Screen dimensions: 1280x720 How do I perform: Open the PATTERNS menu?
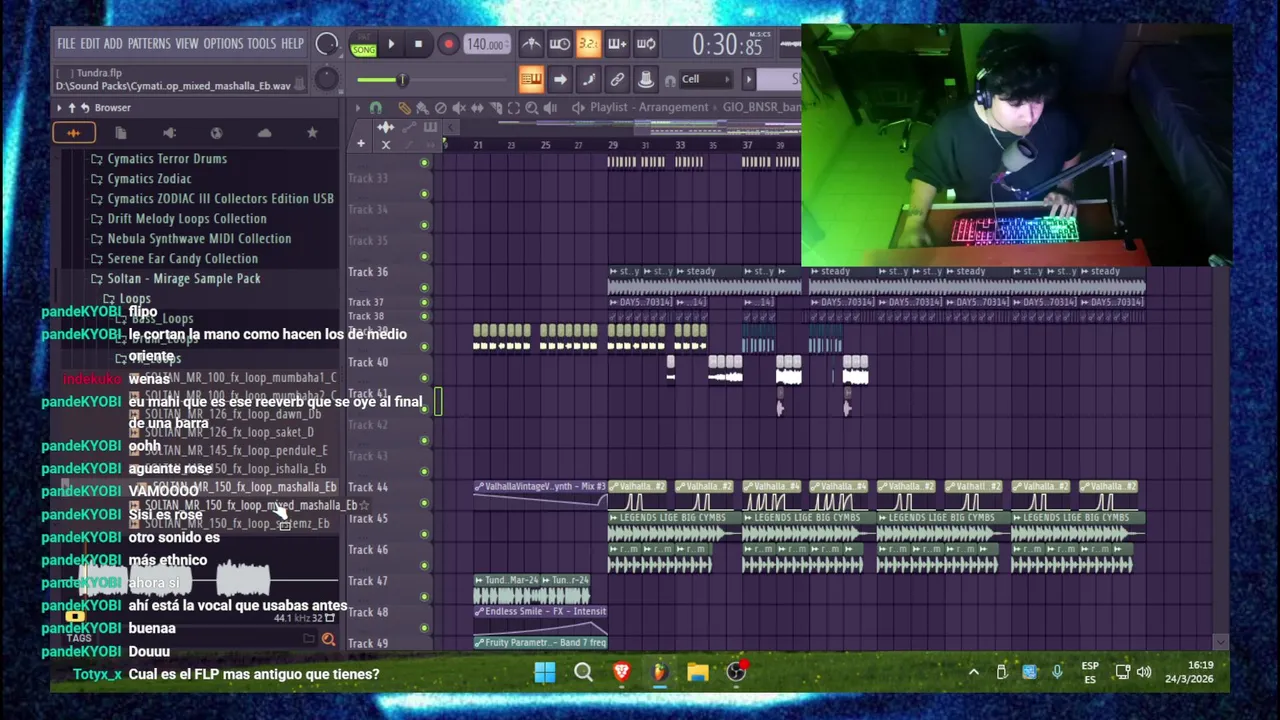tap(149, 44)
